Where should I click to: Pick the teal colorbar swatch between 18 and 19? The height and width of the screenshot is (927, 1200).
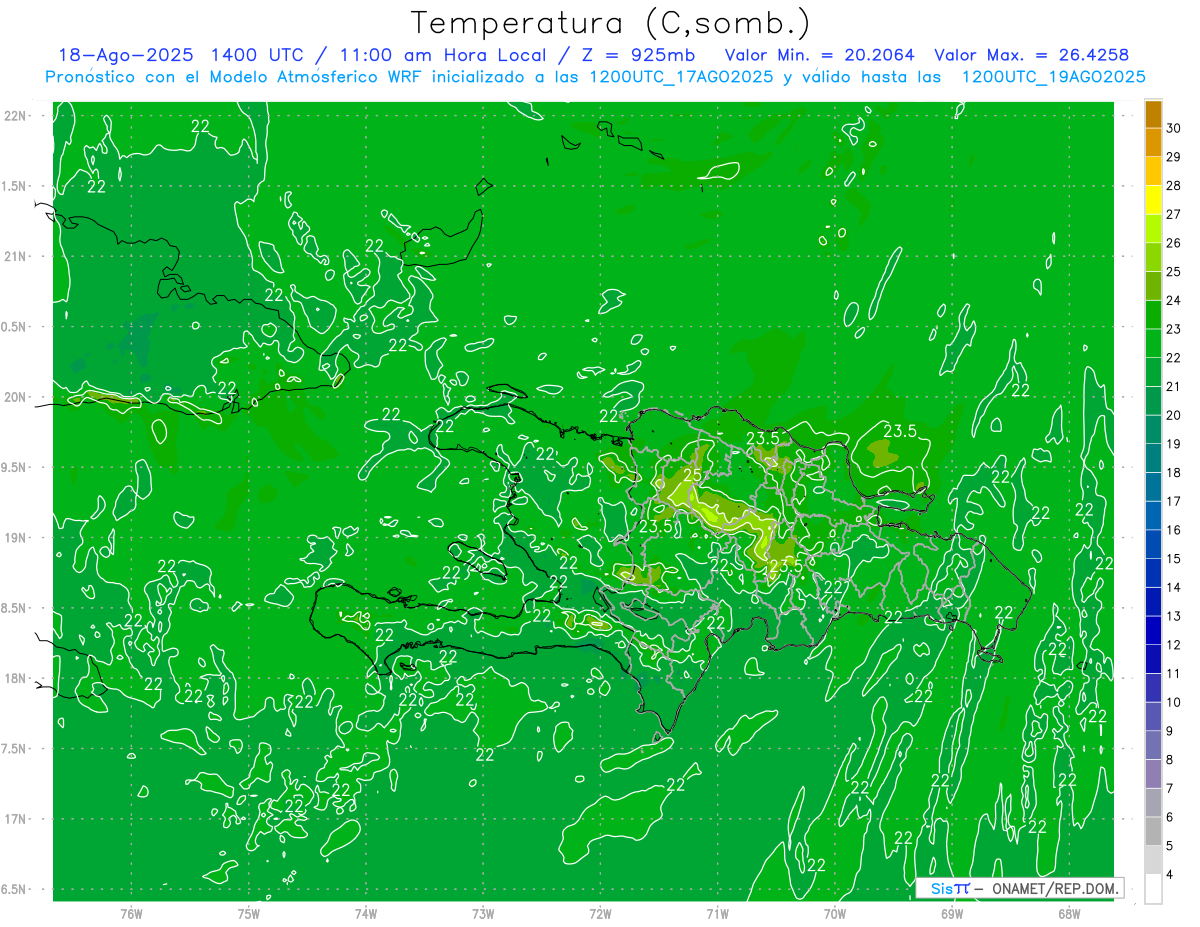(x=1153, y=459)
